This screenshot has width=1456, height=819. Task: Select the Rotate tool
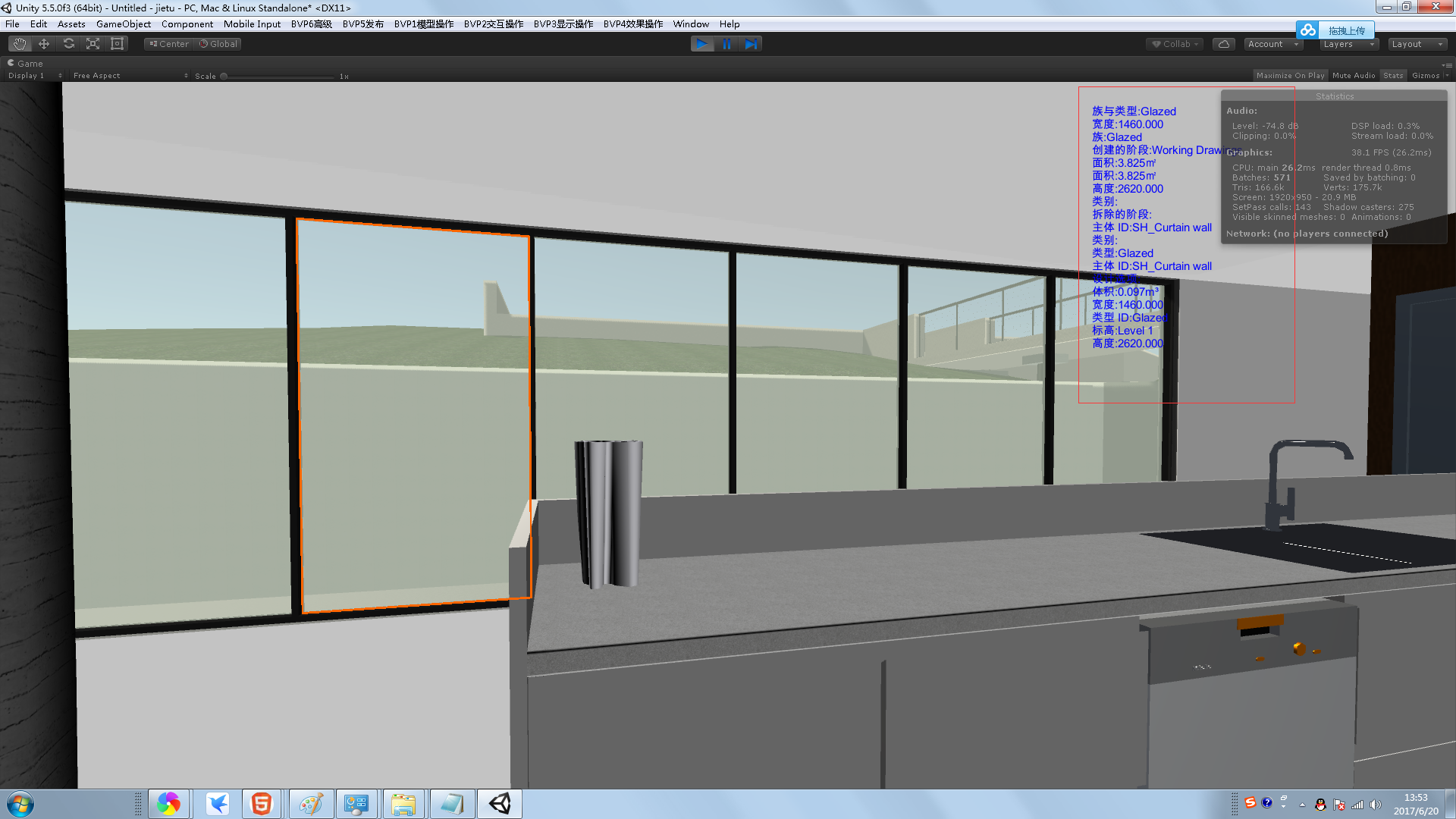pyautogui.click(x=68, y=44)
